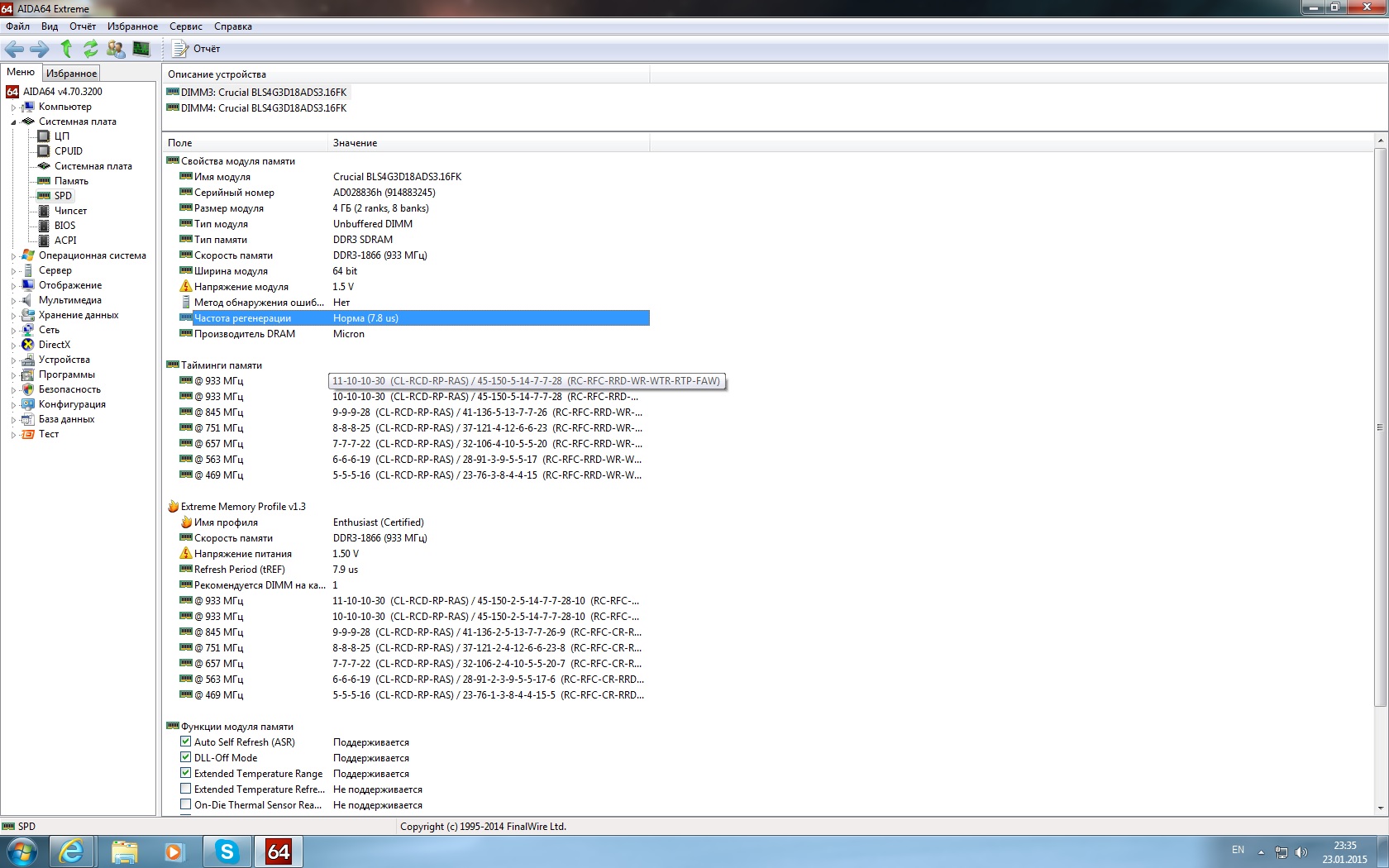The image size is (1389, 868).
Task: Expand the Сервер tree node
Action: pos(13,271)
